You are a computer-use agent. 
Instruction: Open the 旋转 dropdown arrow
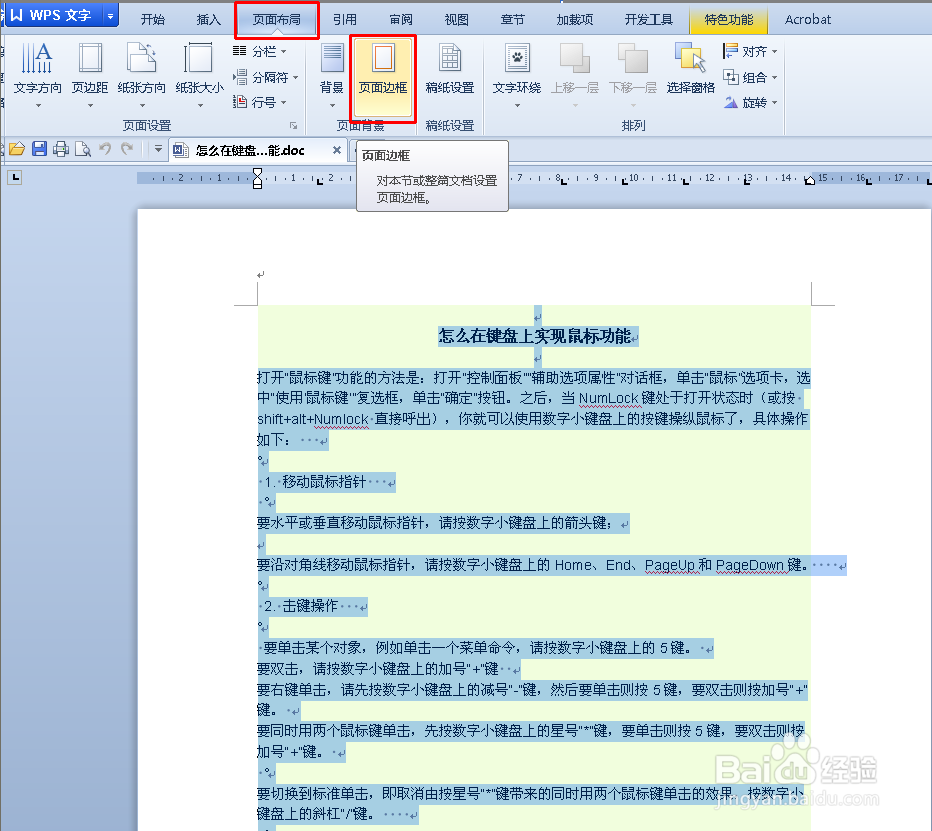[x=774, y=103]
